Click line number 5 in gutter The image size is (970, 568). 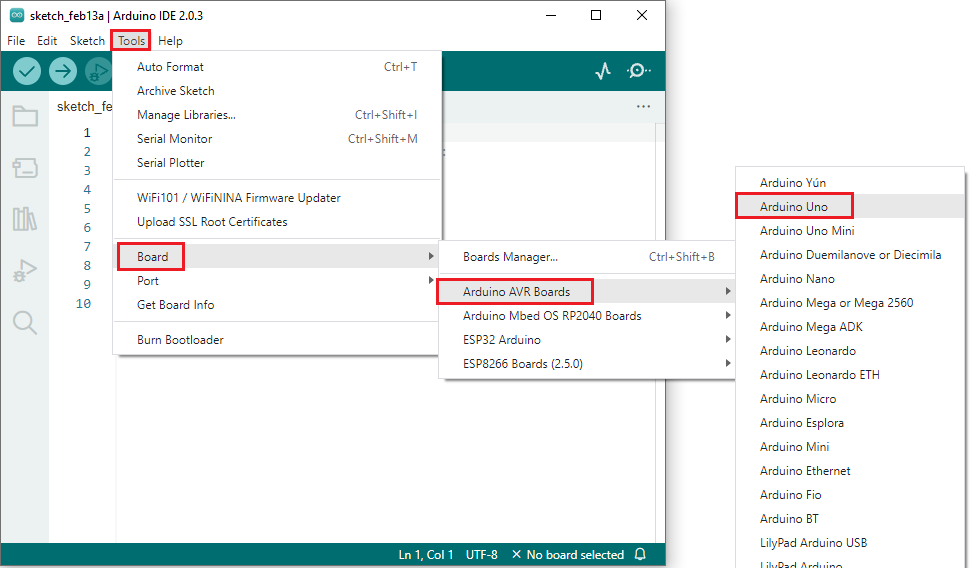87,209
